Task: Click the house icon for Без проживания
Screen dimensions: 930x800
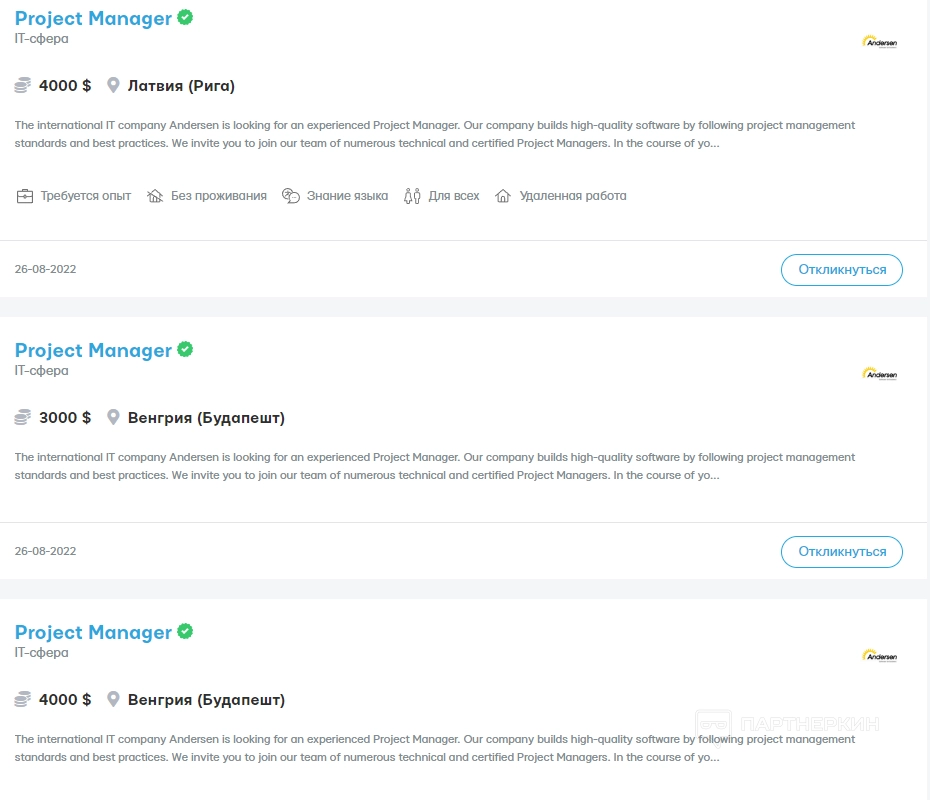Action: (155, 196)
